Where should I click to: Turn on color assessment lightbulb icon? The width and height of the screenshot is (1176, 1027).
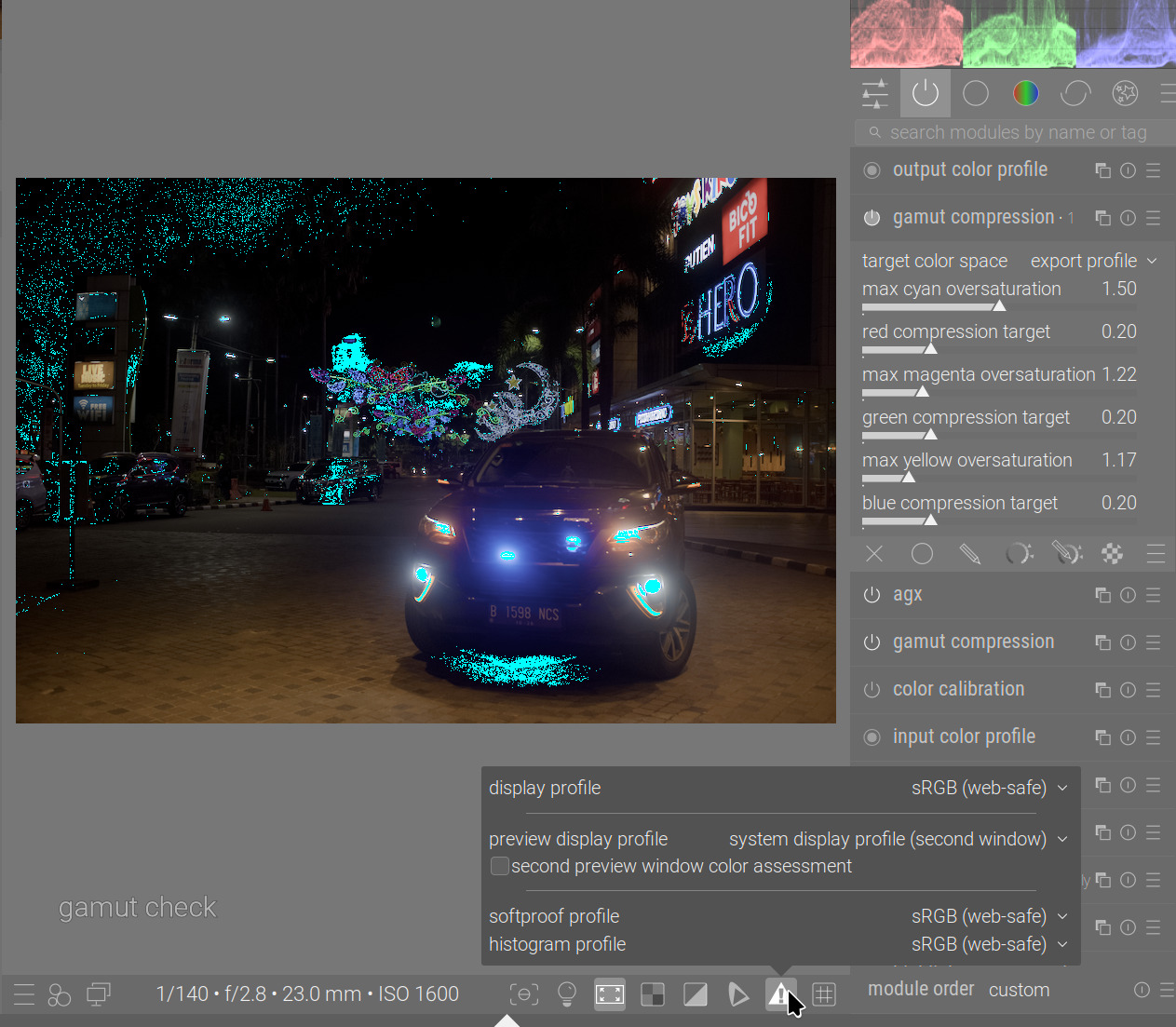tap(566, 994)
